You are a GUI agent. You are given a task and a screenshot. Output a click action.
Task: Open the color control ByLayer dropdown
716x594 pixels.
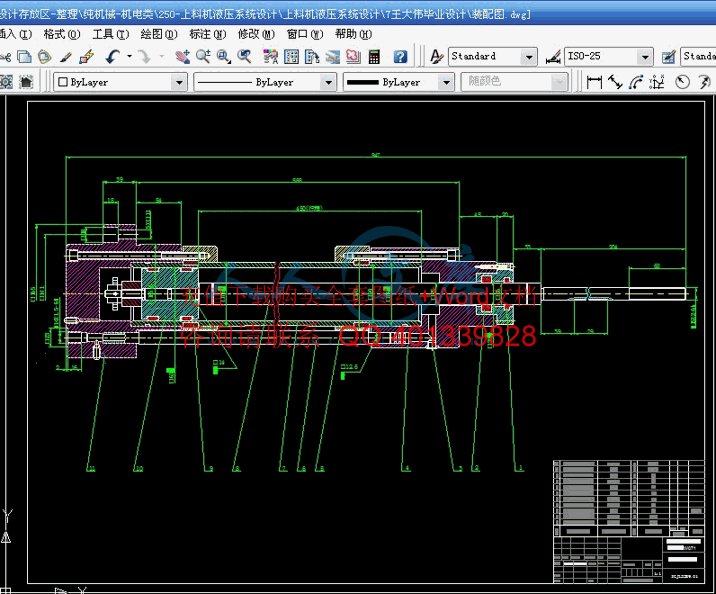click(179, 82)
